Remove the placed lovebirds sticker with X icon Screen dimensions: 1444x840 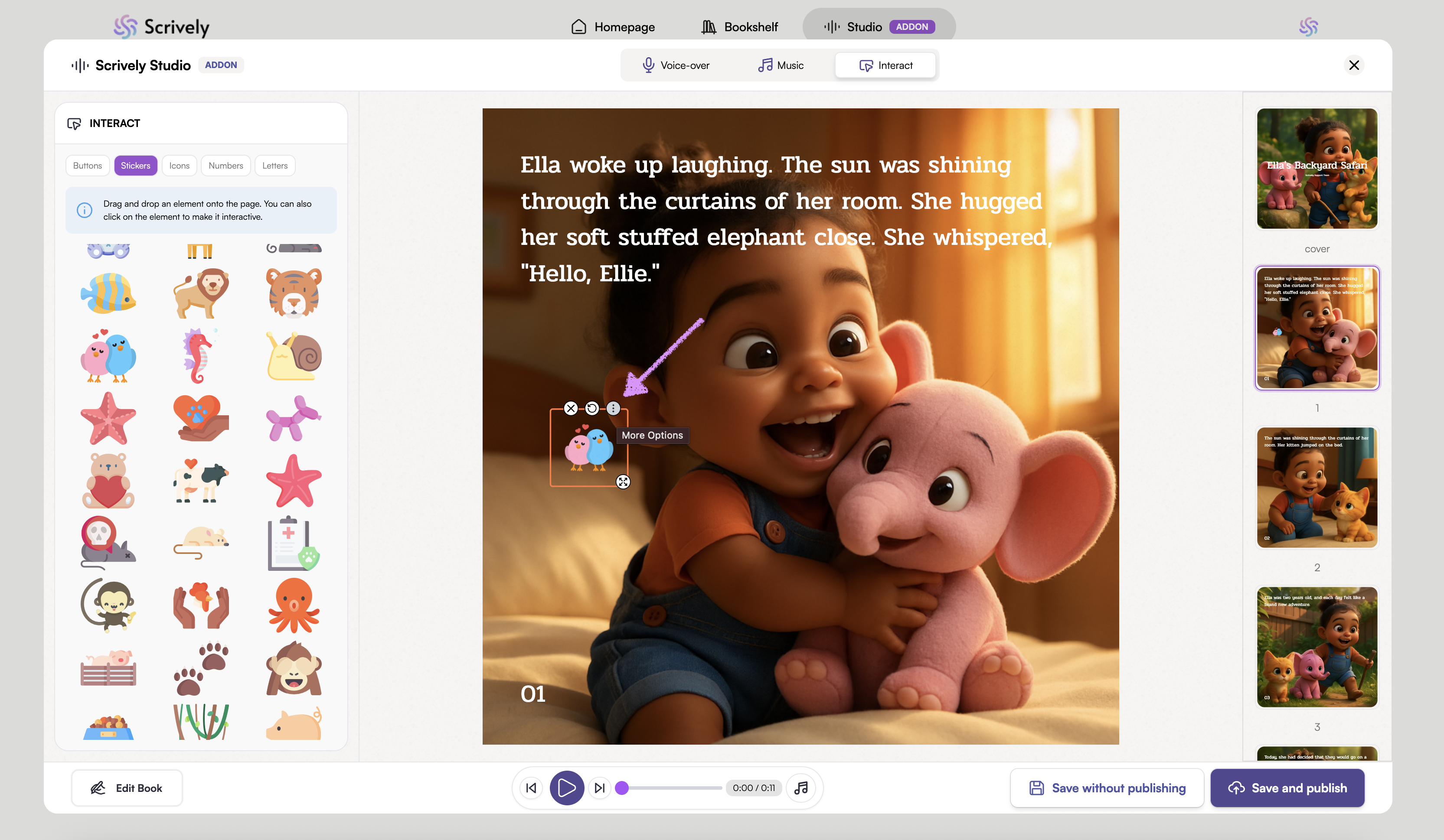coord(571,408)
